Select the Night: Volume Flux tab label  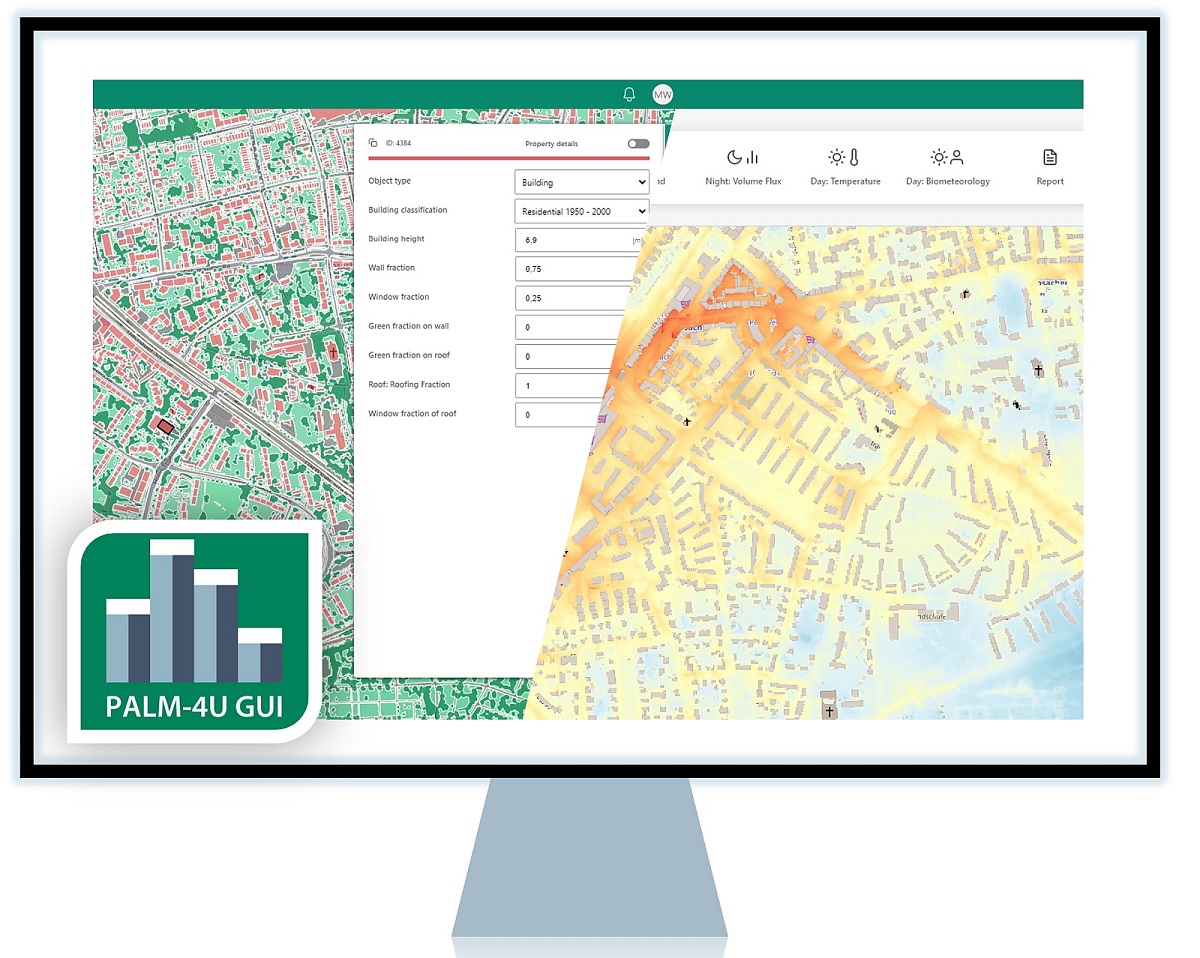tap(743, 182)
